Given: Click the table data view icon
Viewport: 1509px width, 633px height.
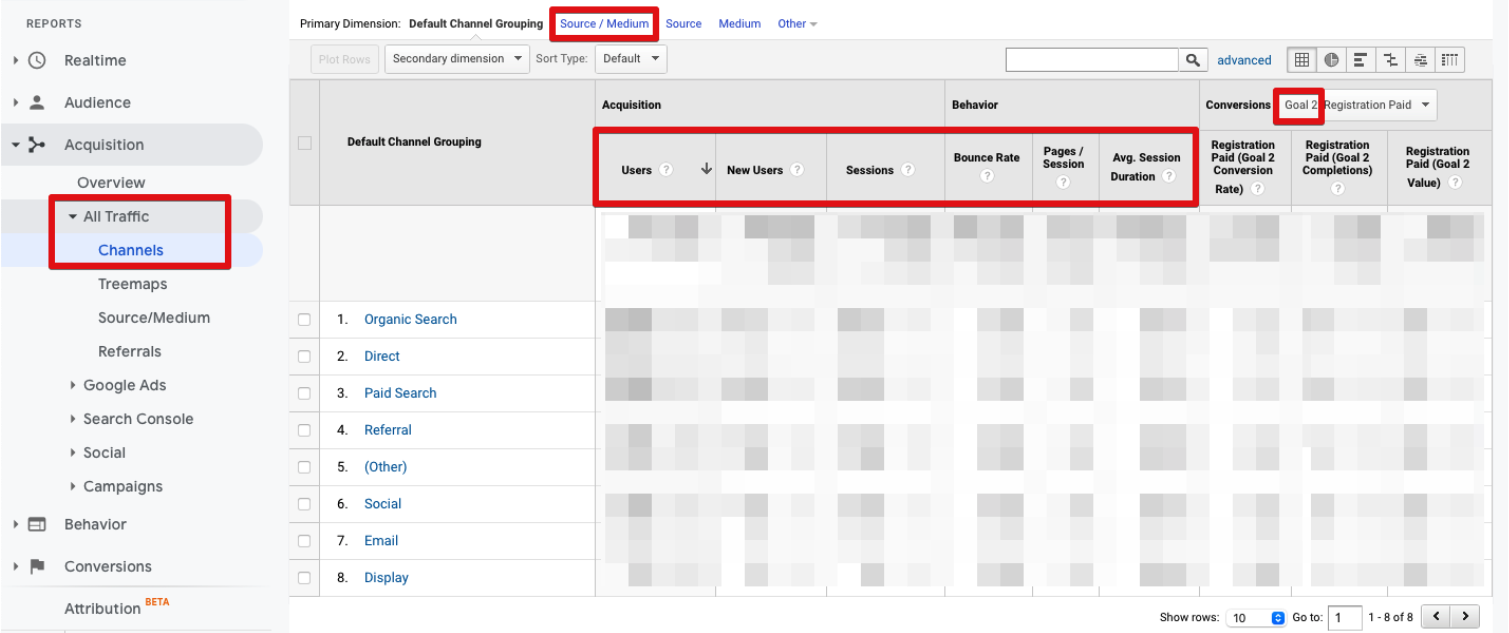Looking at the screenshot, I should coord(1302,59).
